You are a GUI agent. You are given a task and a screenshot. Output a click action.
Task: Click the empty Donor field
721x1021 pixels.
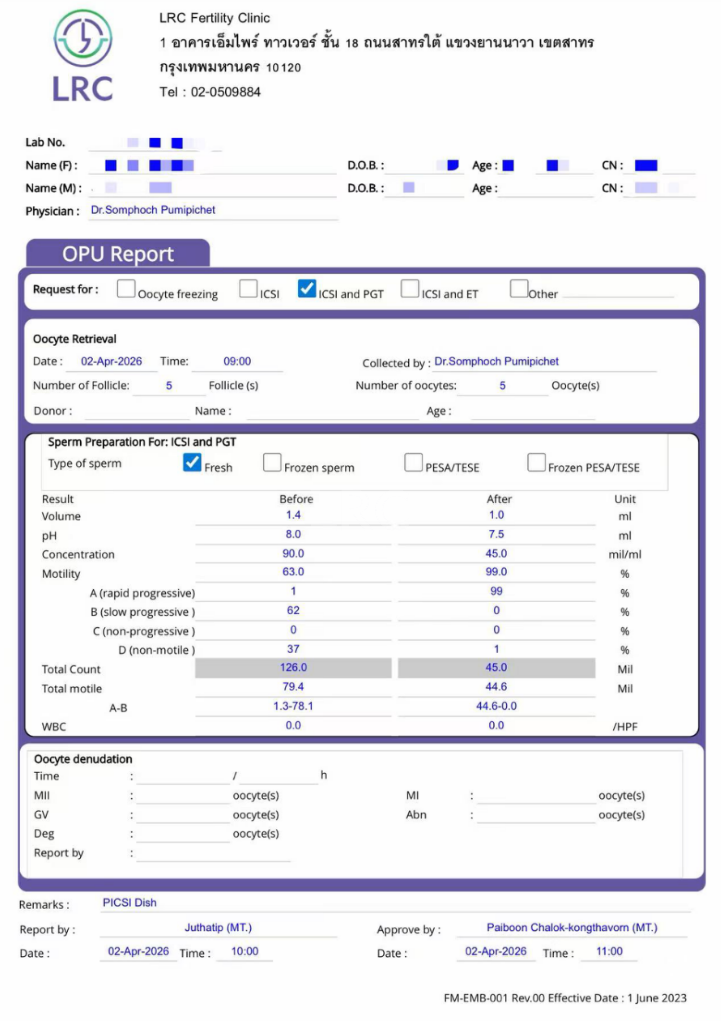[x=137, y=412]
